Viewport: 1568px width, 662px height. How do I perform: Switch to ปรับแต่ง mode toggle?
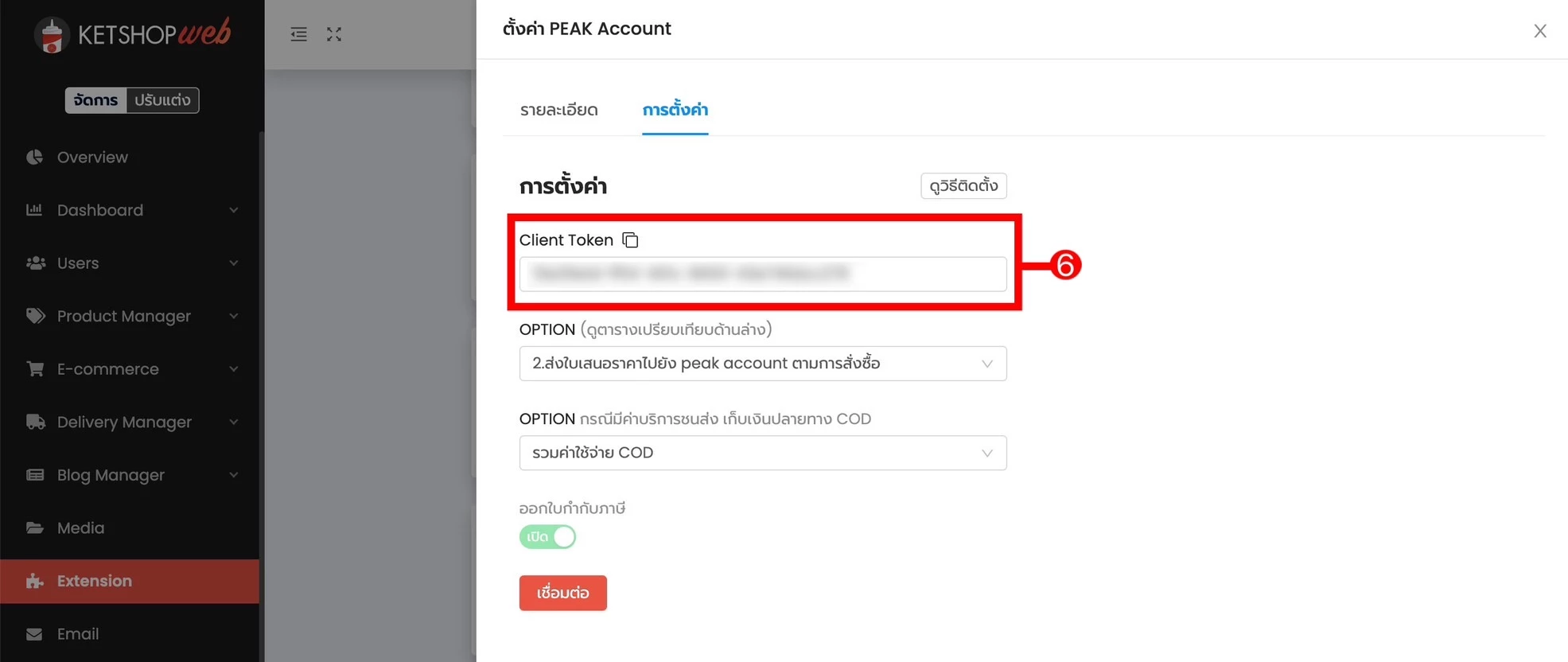point(162,100)
